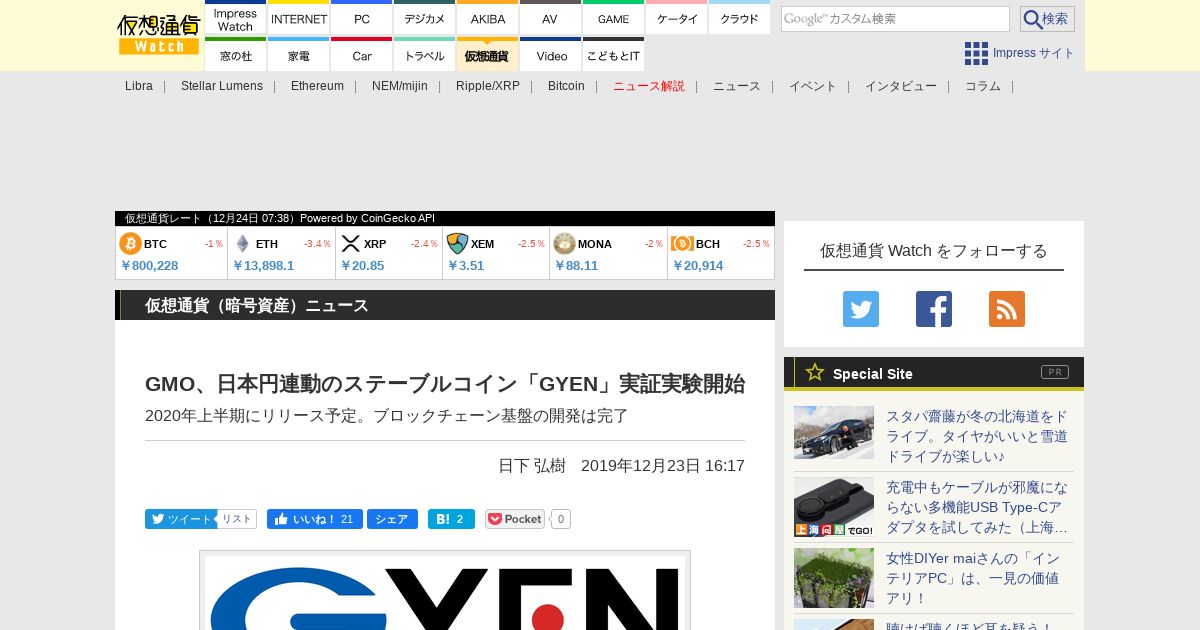Screen dimensions: 1200x630
Task: Go to the Ethereum topic link
Action: 317,86
